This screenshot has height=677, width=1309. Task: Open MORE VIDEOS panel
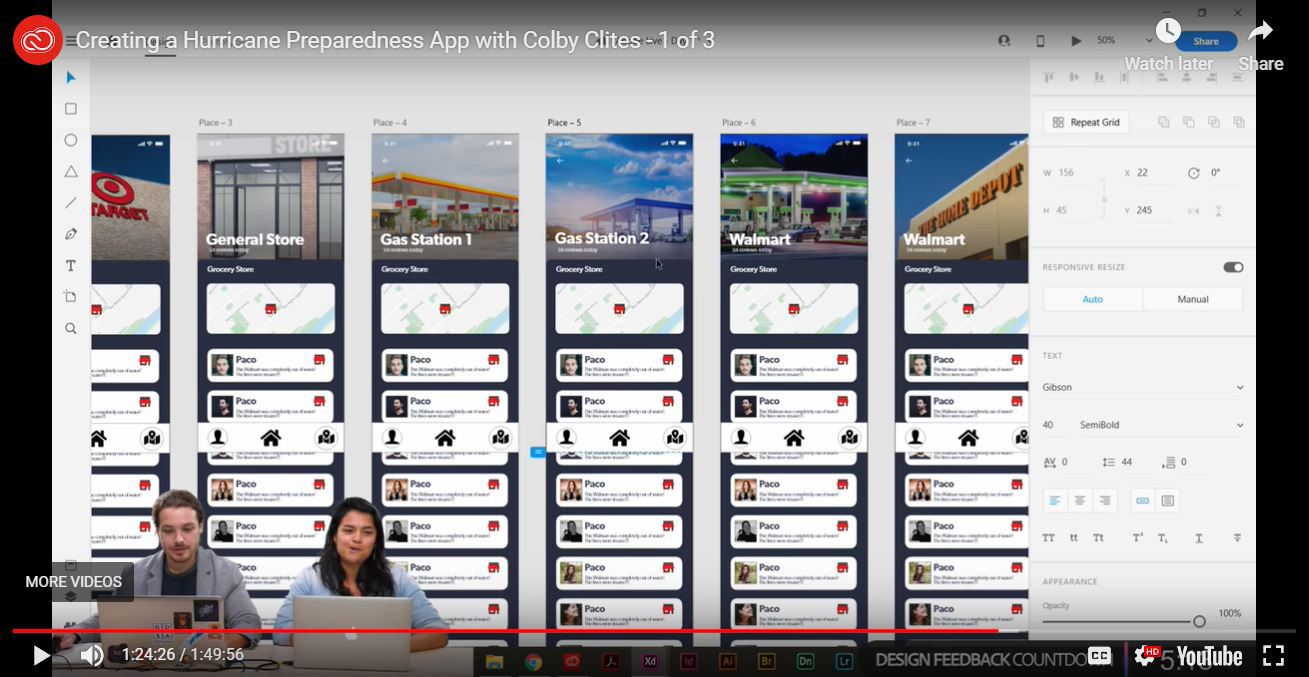pyautogui.click(x=74, y=582)
